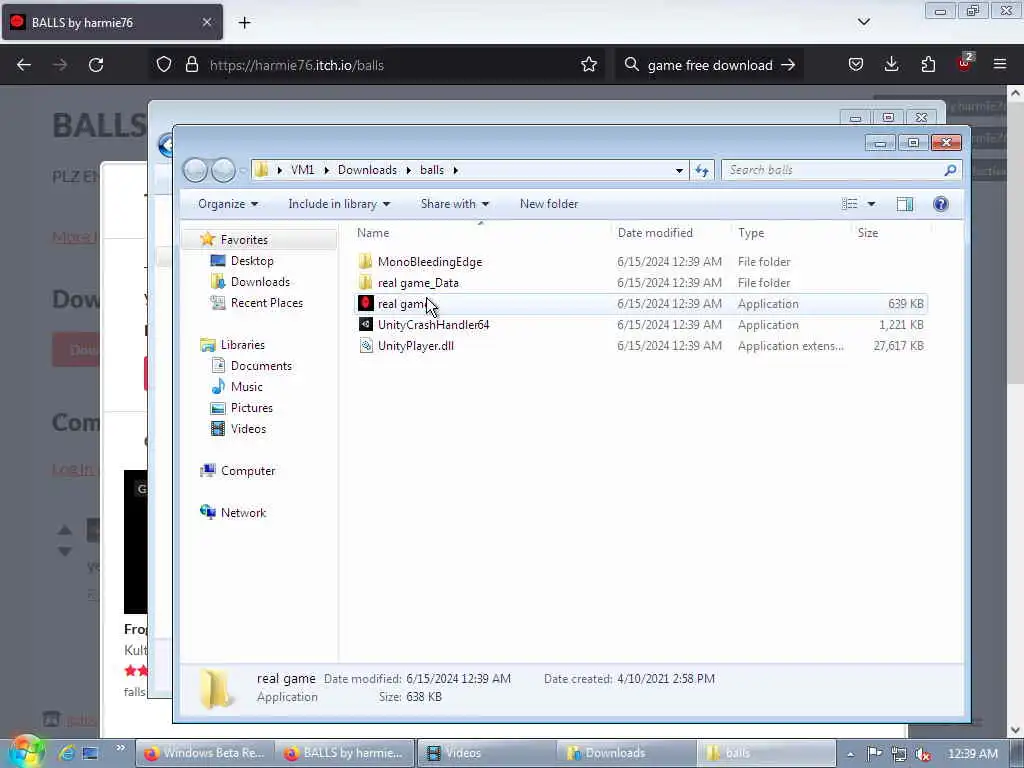Sort by Size column header
1024x768 pixels.
click(x=868, y=233)
